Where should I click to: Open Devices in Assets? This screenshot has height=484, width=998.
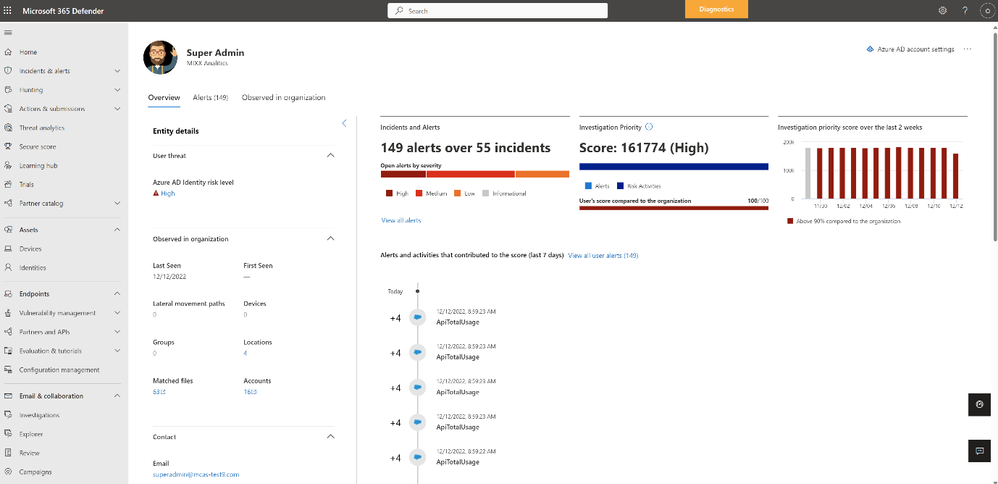[30, 249]
